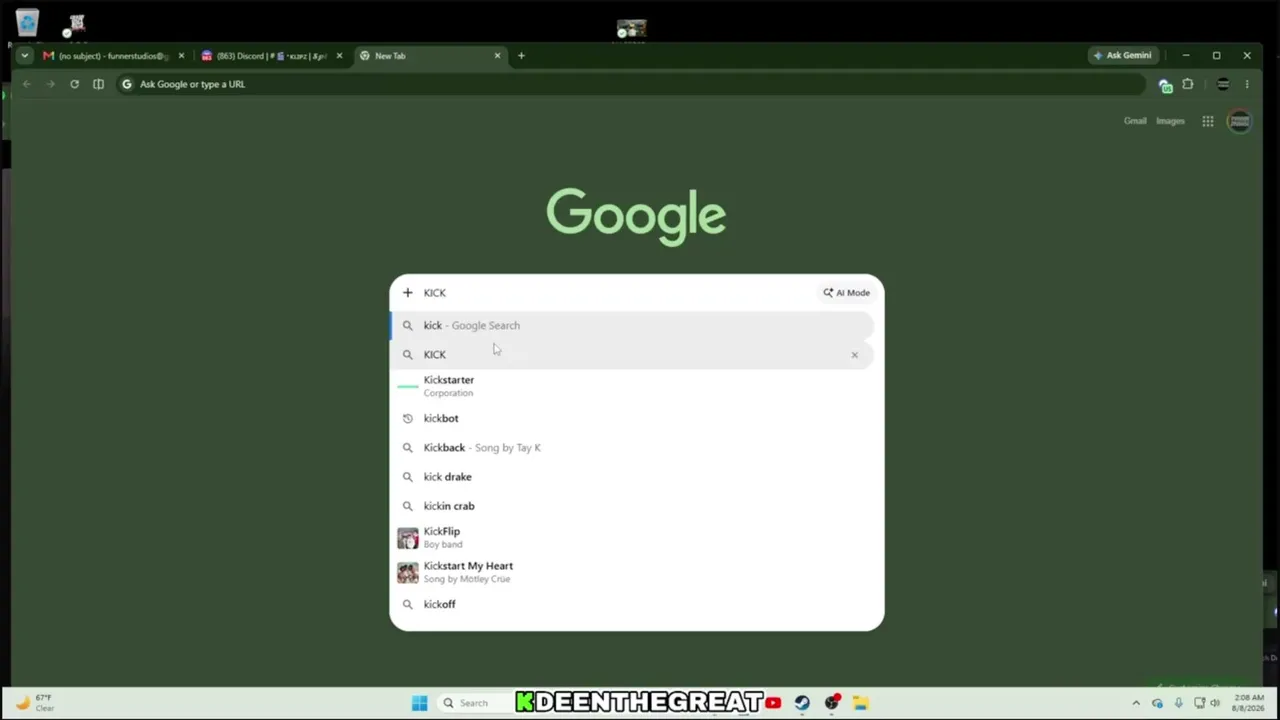Select the 'kickin crab' suggestion
This screenshot has height=720, width=1280.
pos(632,505)
